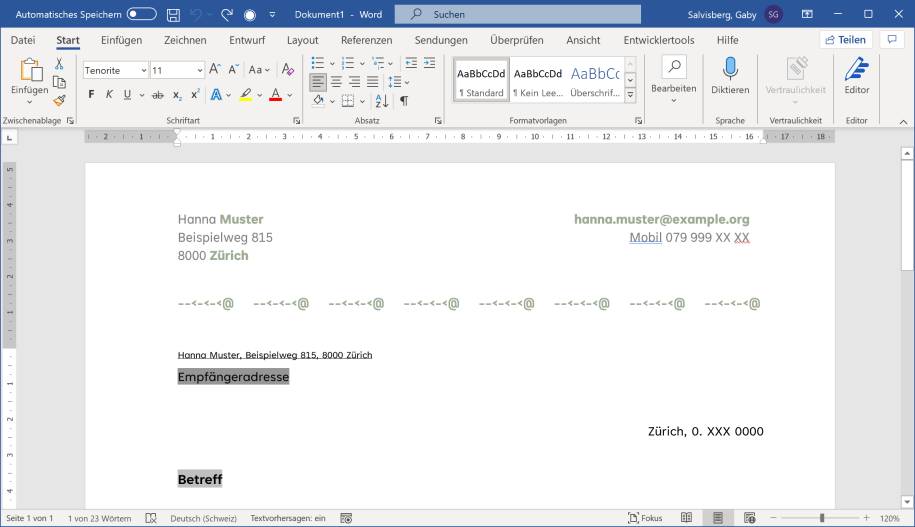Viewport: 915px width, 527px height.
Task: Toggle italic with the K button
Action: pyautogui.click(x=109, y=95)
